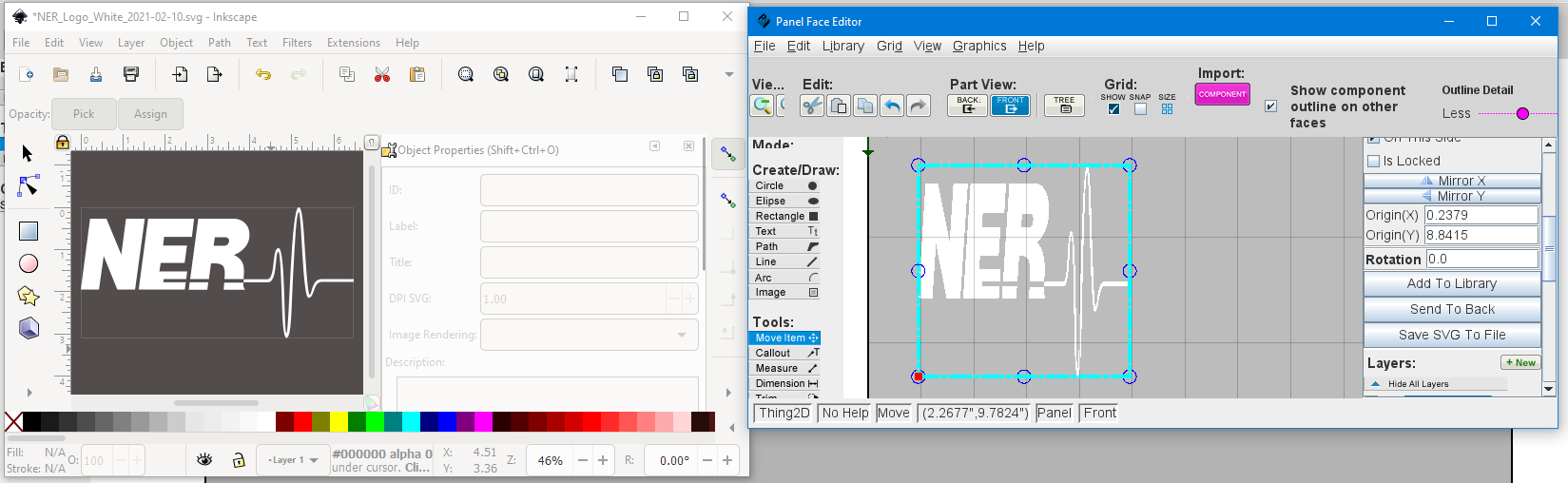This screenshot has height=483, width=1568.
Task: Paste clipboard icon in Inkscape toolbar
Action: coord(416,75)
